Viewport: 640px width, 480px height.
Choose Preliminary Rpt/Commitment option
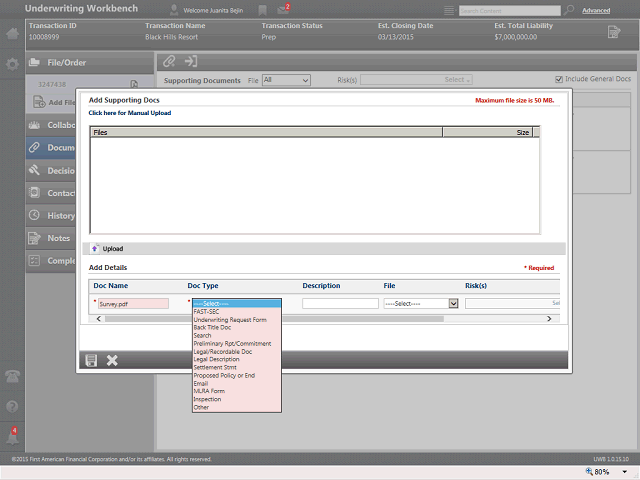tap(237, 344)
